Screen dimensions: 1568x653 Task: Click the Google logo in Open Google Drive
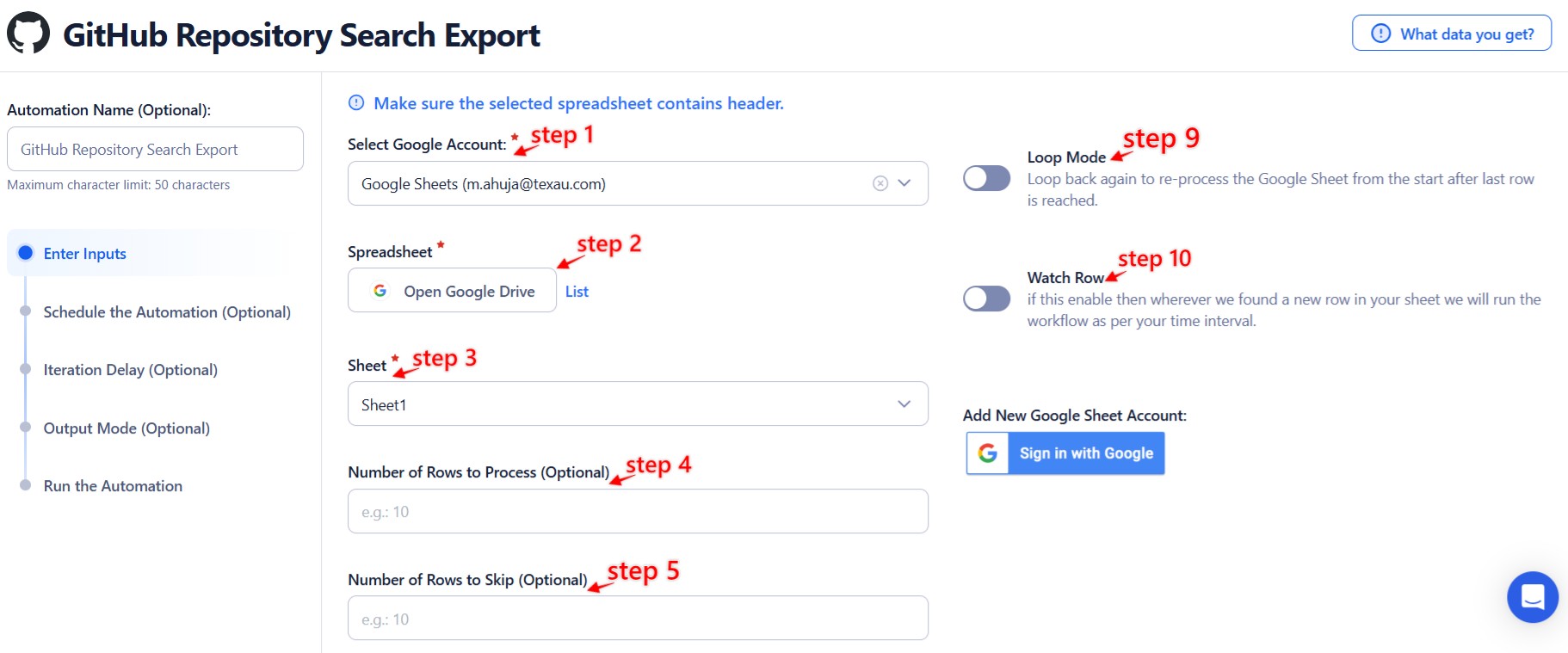coord(380,291)
